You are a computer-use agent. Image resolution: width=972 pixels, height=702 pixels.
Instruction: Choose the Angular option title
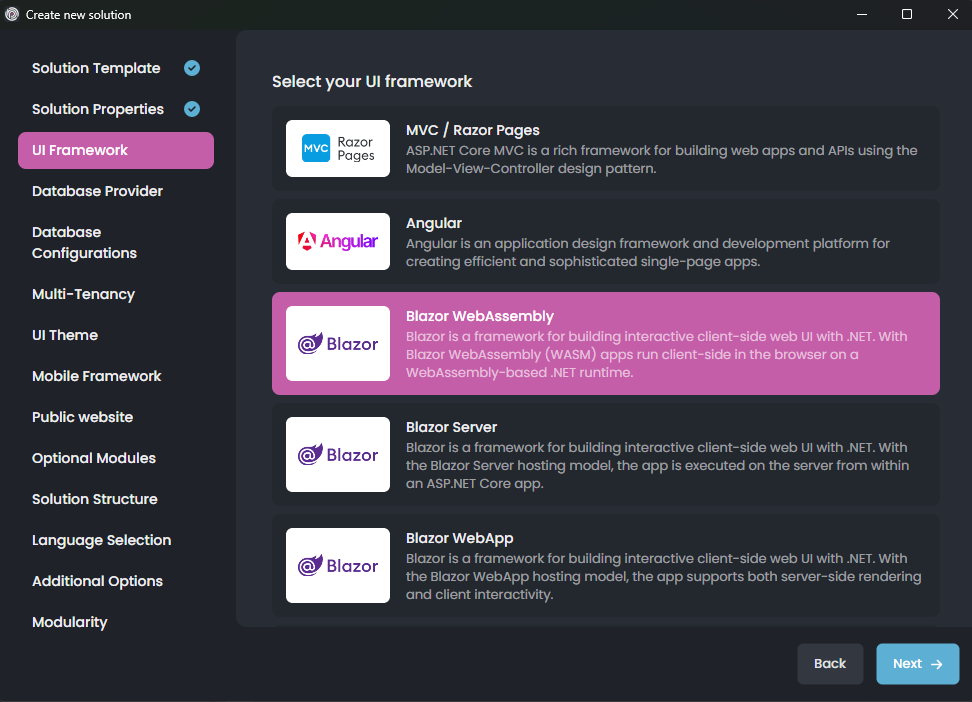[434, 223]
